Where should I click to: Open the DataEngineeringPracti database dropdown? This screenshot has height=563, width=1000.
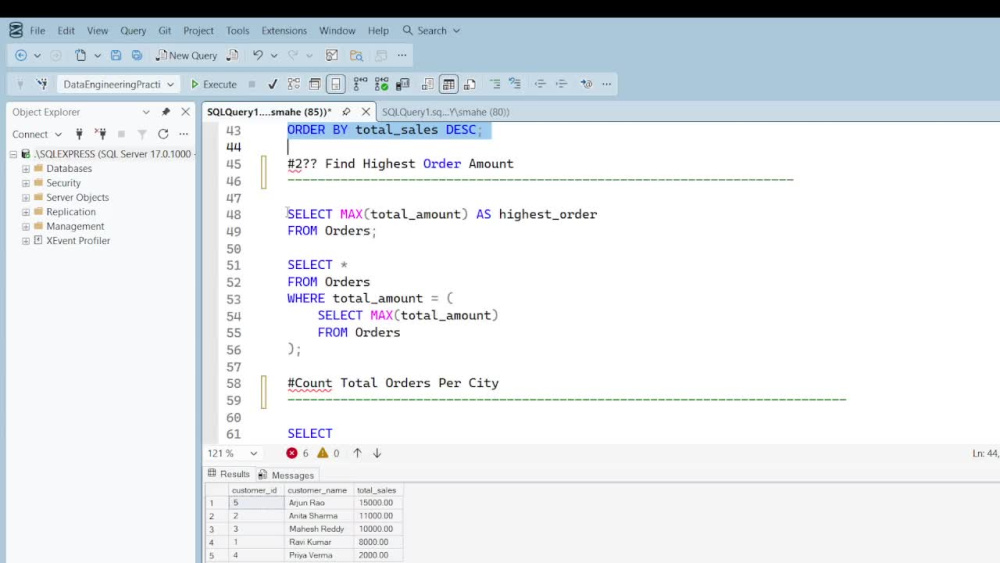pyautogui.click(x=118, y=84)
